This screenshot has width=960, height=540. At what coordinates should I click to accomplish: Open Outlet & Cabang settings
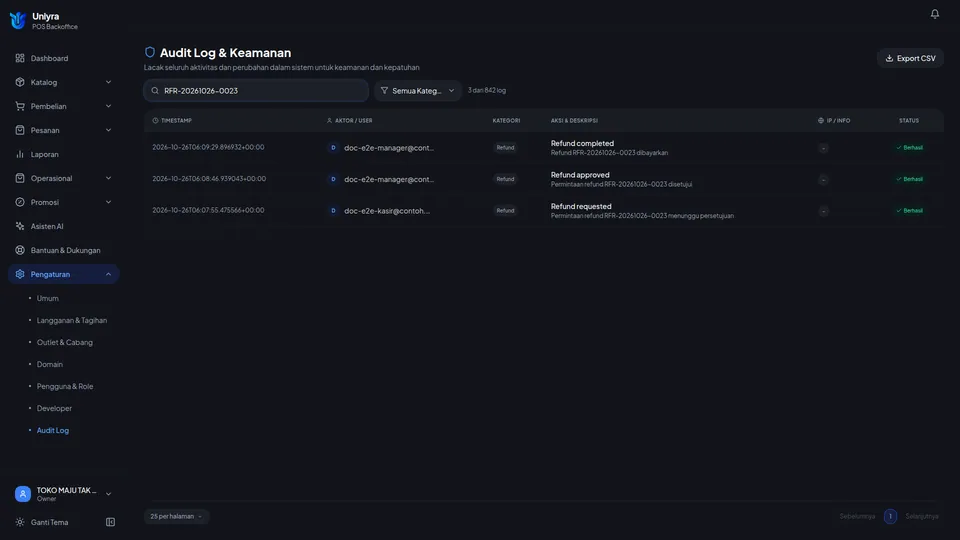pyautogui.click(x=65, y=342)
